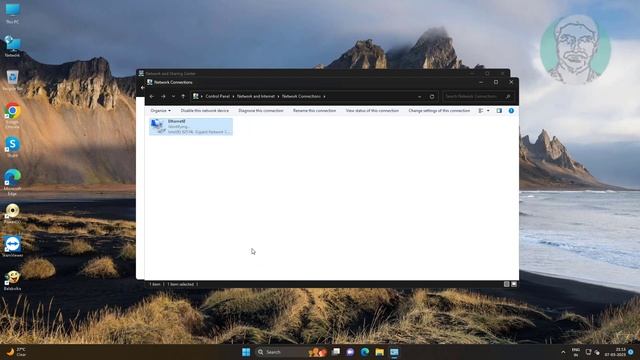Open PowerISO desktop shortcut

(13, 213)
